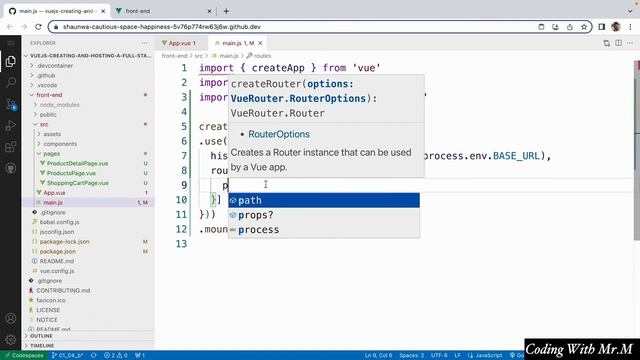Expand the .github folder
Viewport: 640px width, 360px height.
[46, 76]
